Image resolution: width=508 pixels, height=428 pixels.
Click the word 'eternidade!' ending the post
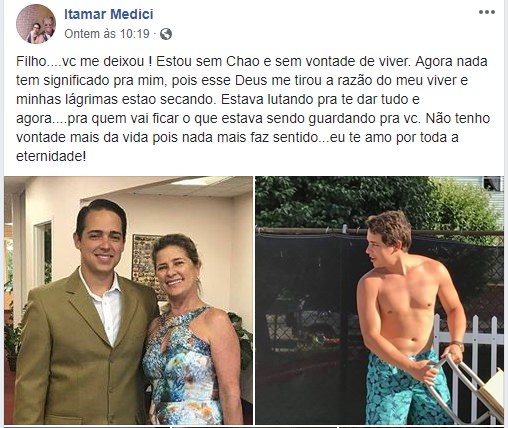click(x=51, y=156)
